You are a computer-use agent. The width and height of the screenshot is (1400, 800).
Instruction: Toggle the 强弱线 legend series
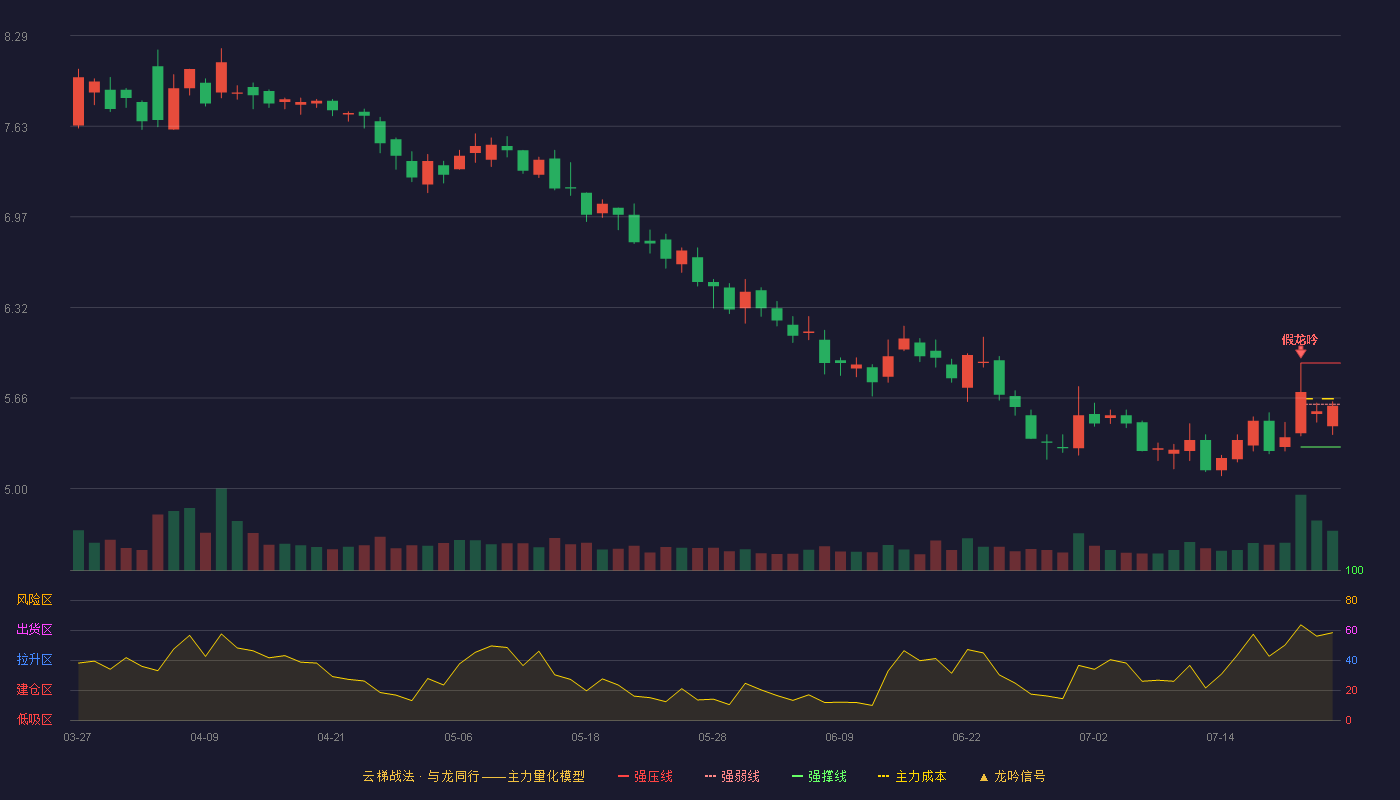coord(732,776)
